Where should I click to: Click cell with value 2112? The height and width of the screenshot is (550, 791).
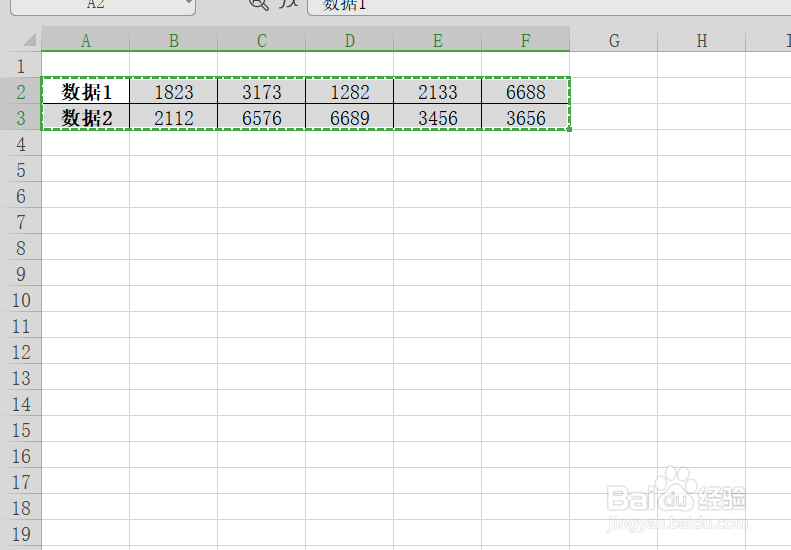(174, 117)
